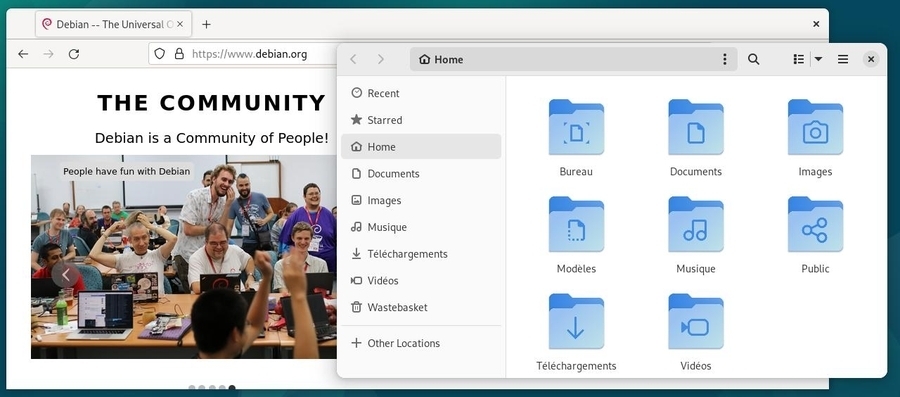The height and width of the screenshot is (397, 900).
Task: Select Starred in the Files sidebar
Action: point(421,120)
